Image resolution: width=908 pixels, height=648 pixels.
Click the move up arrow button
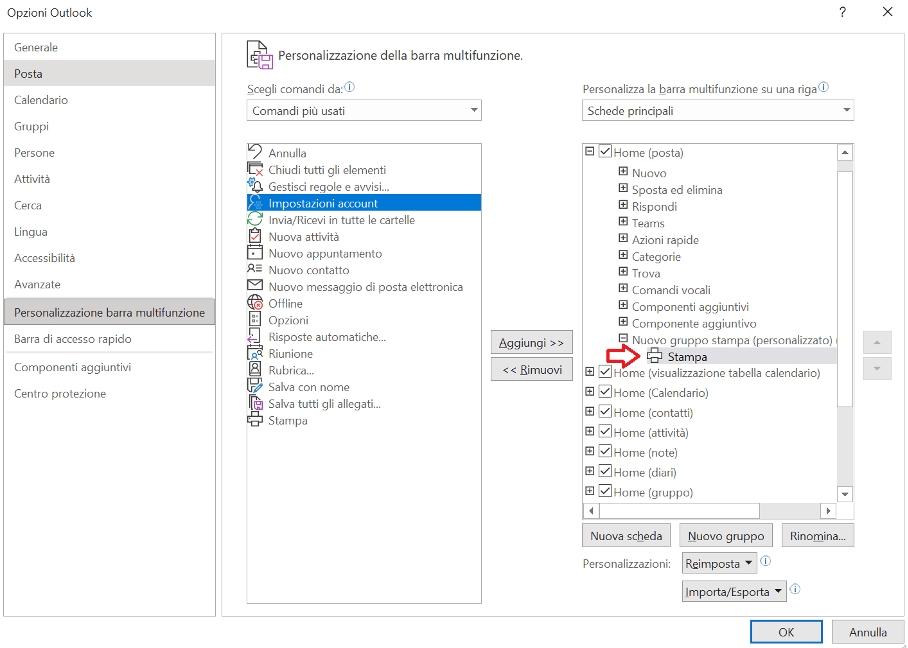pos(877,342)
